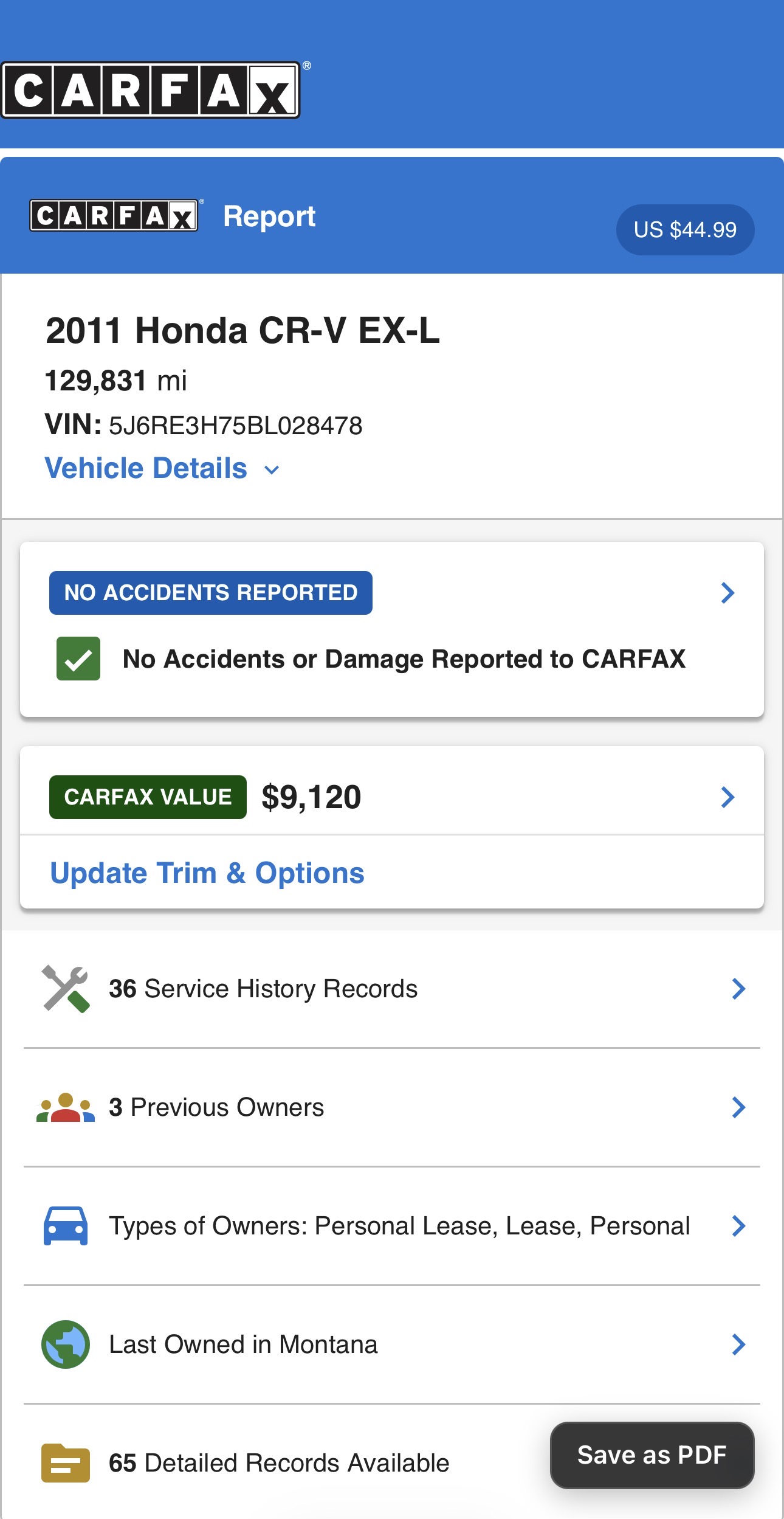This screenshot has width=784, height=1519.
Task: Click the blue car owner-type icon
Action: tap(66, 1226)
